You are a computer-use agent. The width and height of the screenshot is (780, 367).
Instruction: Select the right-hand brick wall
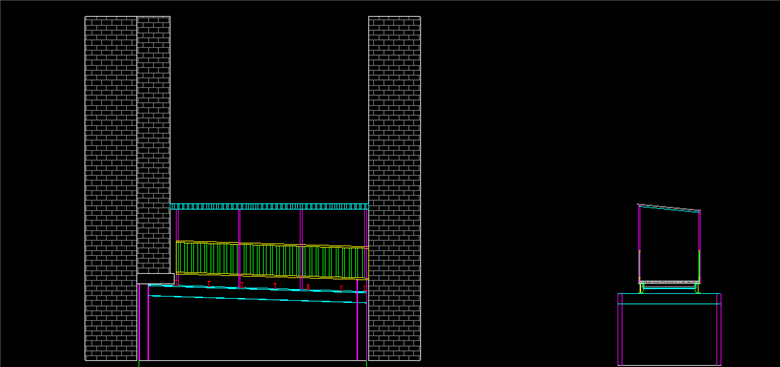[x=394, y=188]
